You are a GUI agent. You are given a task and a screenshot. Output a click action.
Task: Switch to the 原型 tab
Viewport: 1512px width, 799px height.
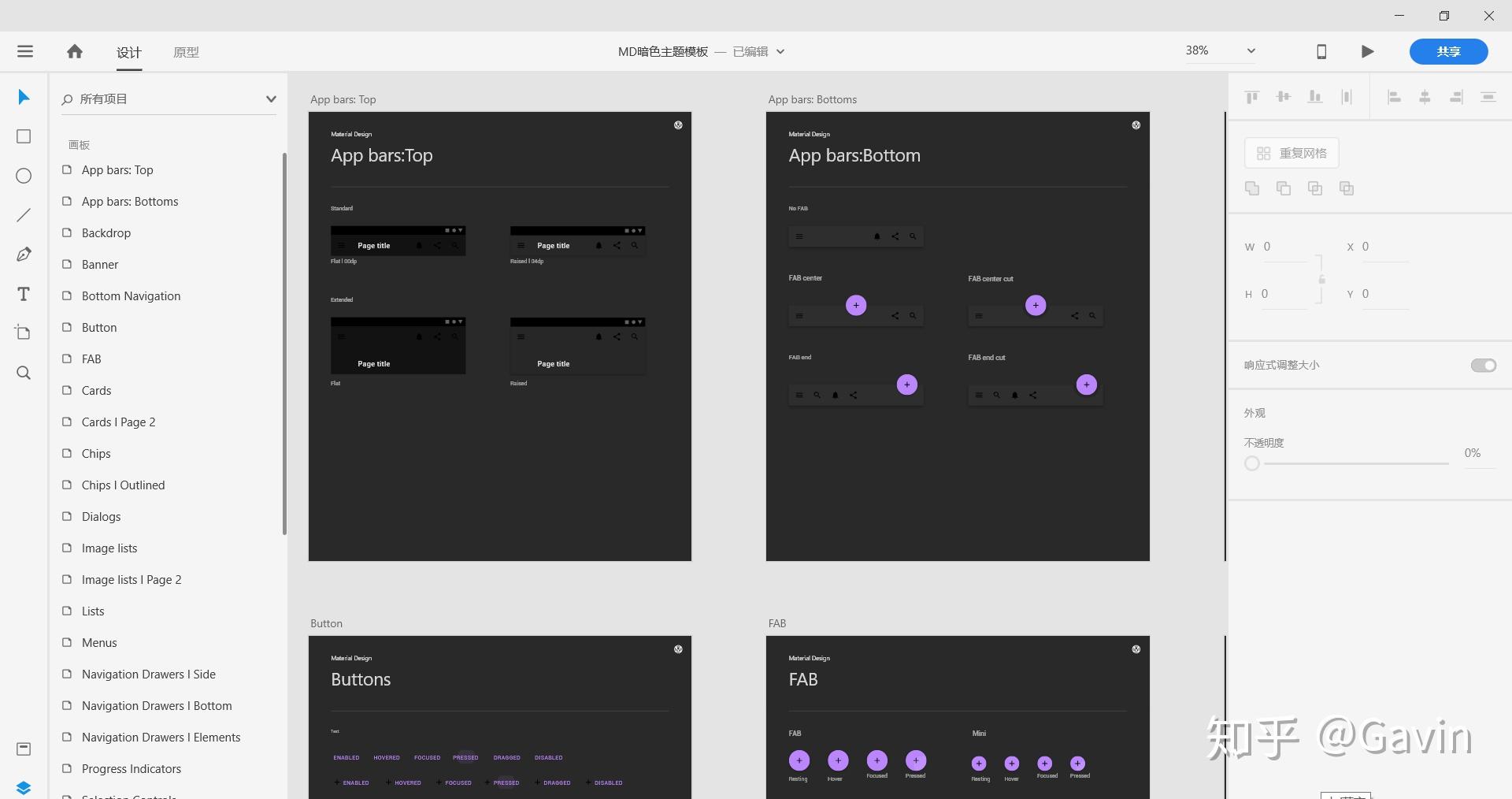(187, 52)
